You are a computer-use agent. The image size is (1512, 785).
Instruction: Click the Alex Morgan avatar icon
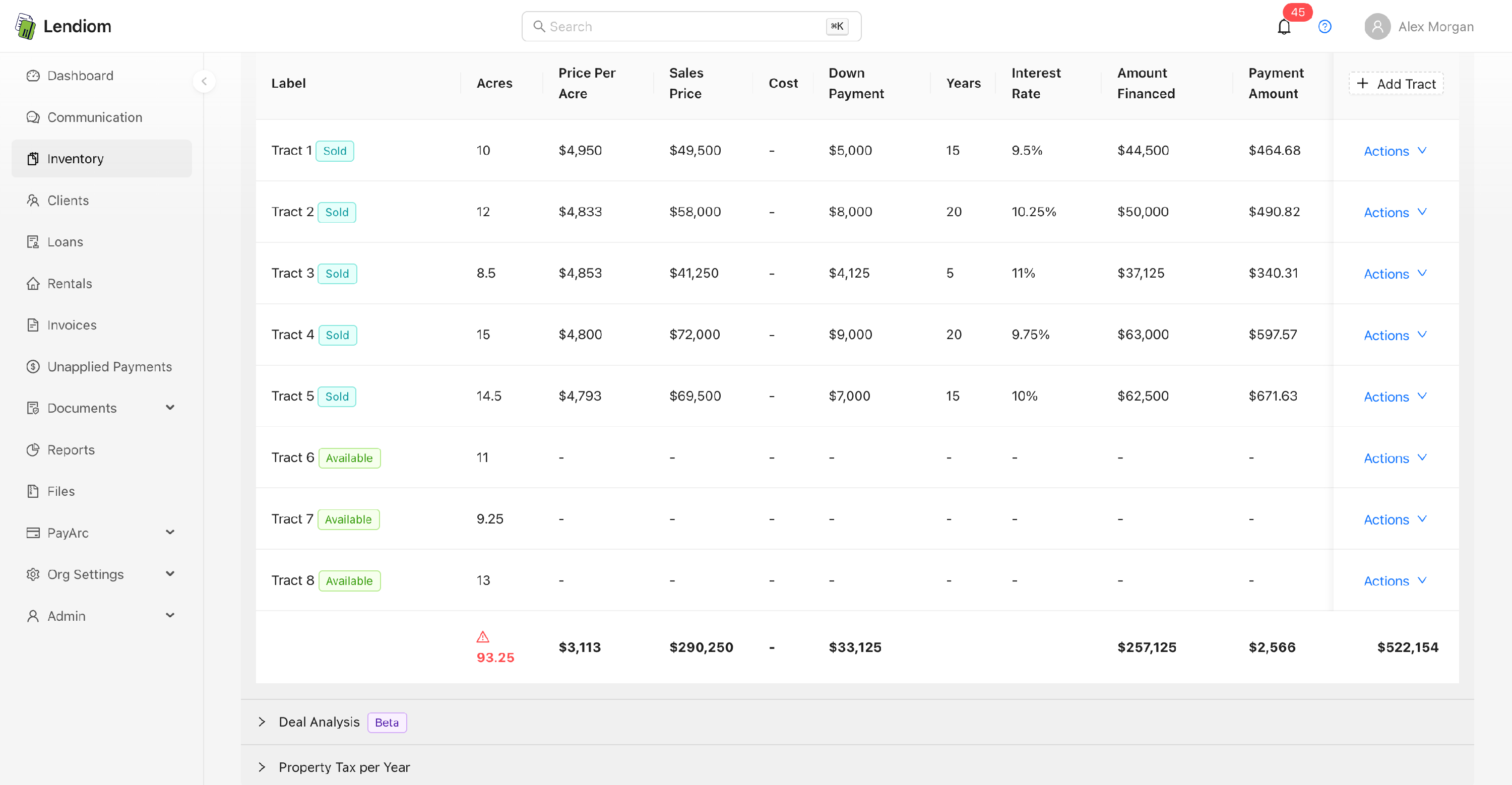pyautogui.click(x=1377, y=27)
